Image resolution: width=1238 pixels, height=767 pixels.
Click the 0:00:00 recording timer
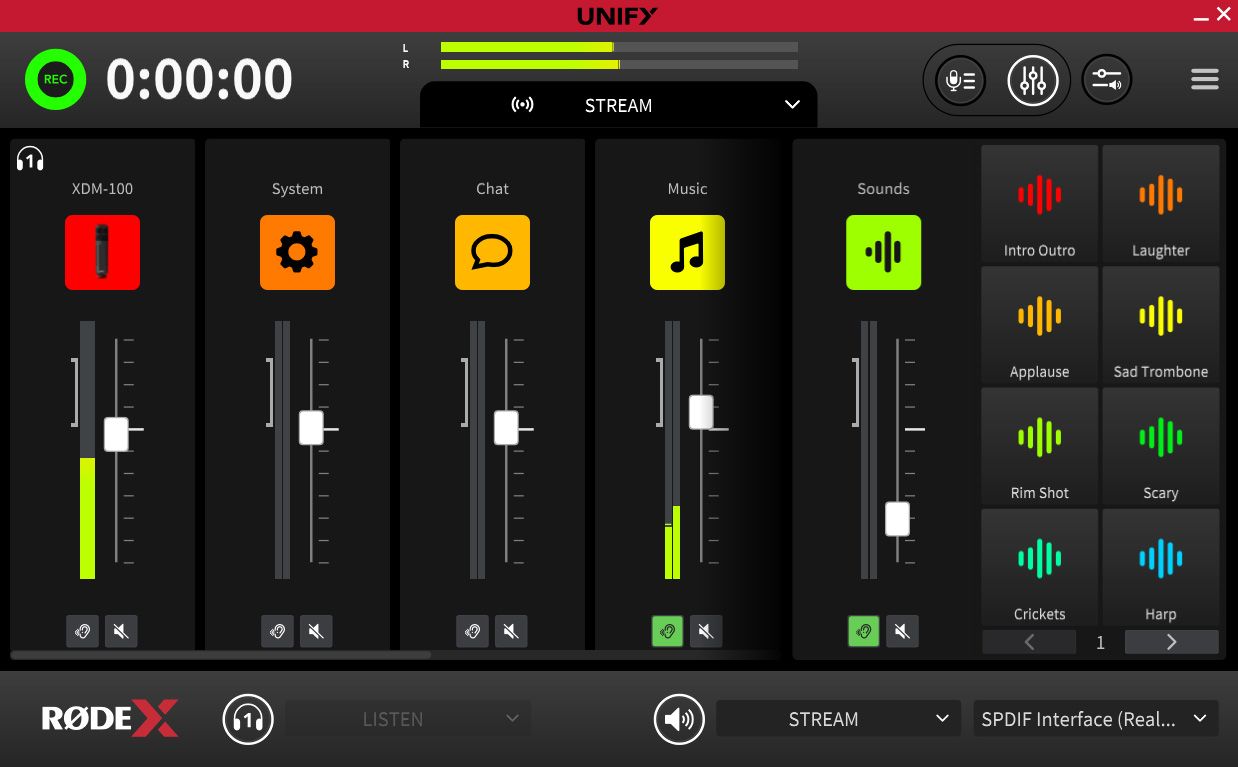click(x=199, y=79)
